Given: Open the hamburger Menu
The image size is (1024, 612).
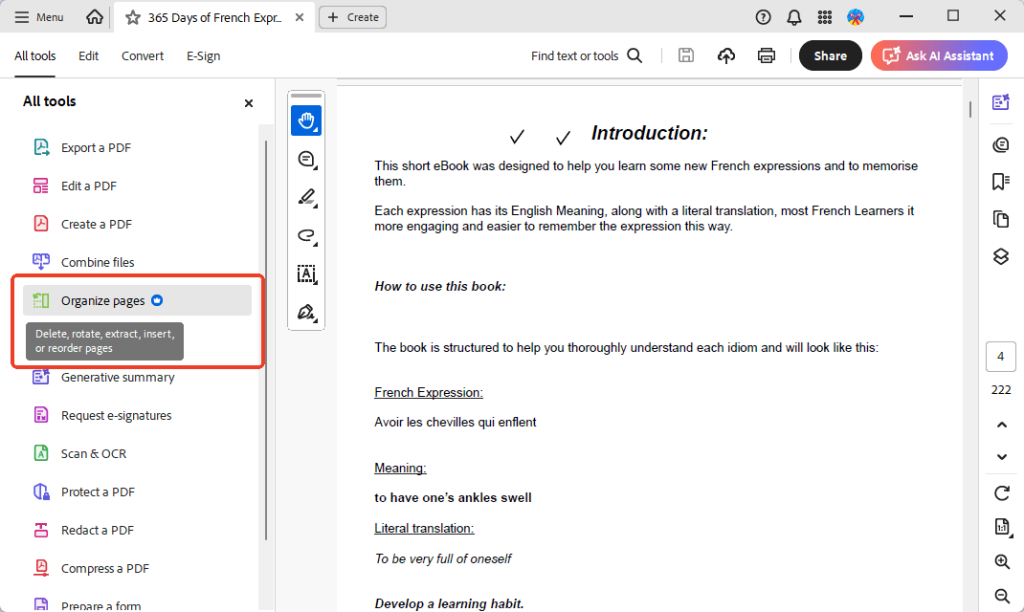Looking at the screenshot, I should [38, 16].
